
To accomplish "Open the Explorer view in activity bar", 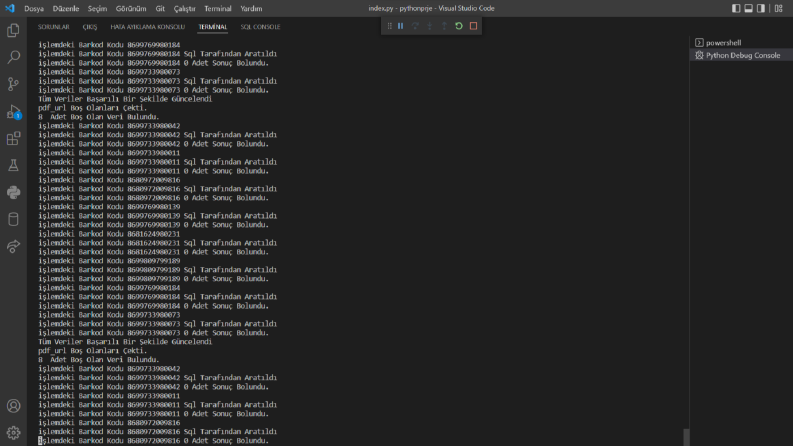I will click(x=13, y=30).
